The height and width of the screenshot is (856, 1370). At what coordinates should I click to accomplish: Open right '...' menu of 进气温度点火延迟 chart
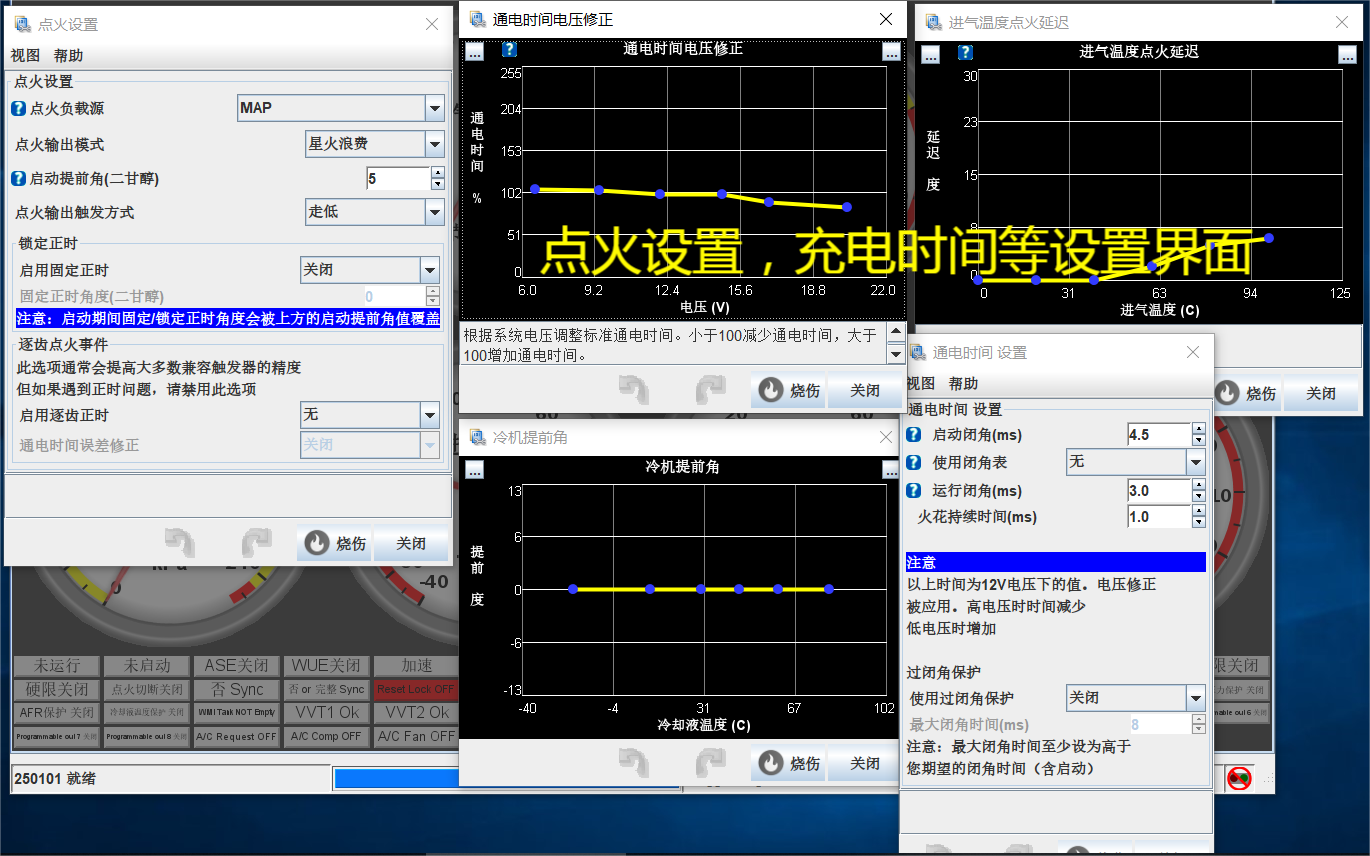coord(1347,54)
